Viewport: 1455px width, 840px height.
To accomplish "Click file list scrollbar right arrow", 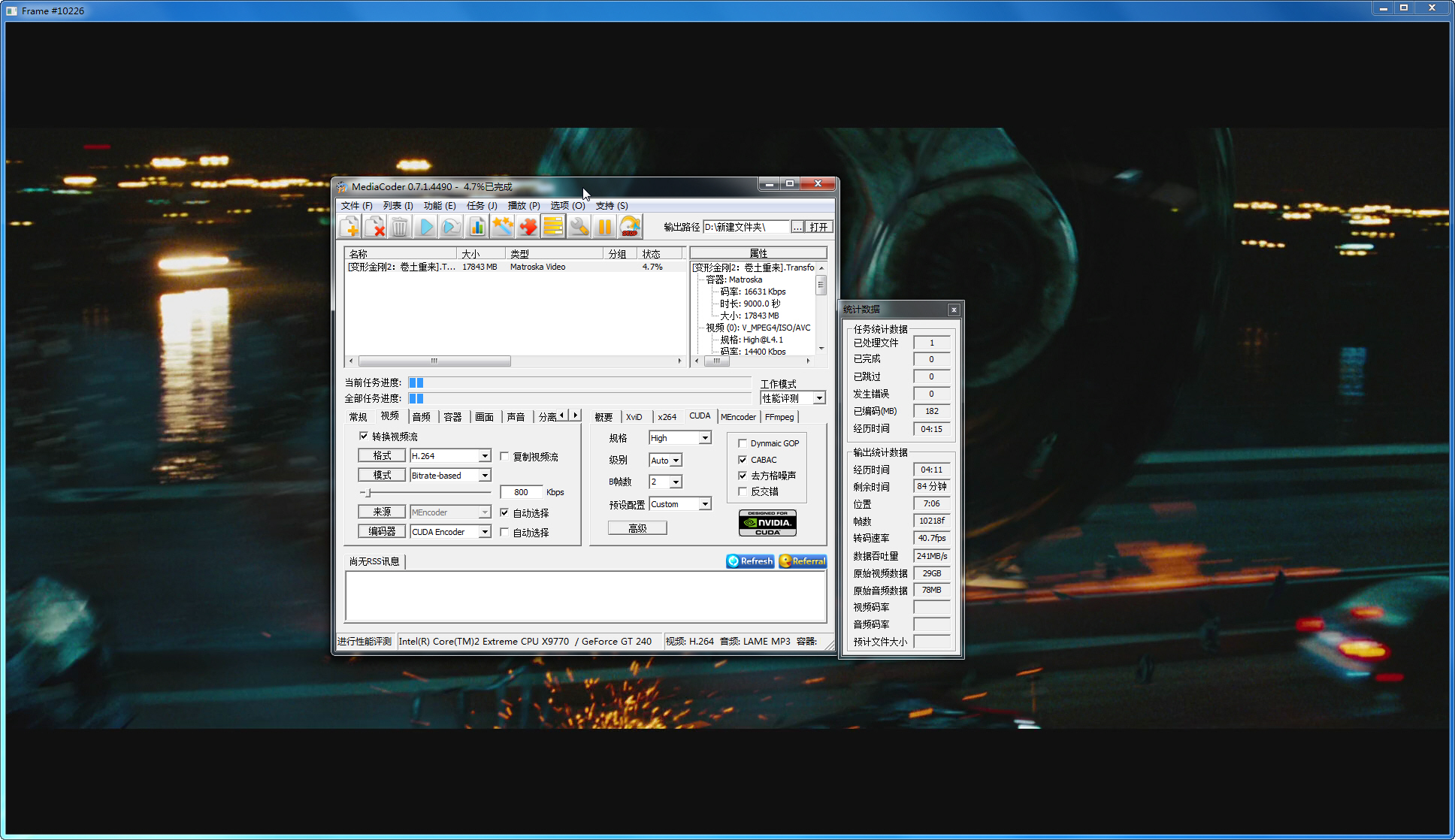I will pyautogui.click(x=679, y=361).
